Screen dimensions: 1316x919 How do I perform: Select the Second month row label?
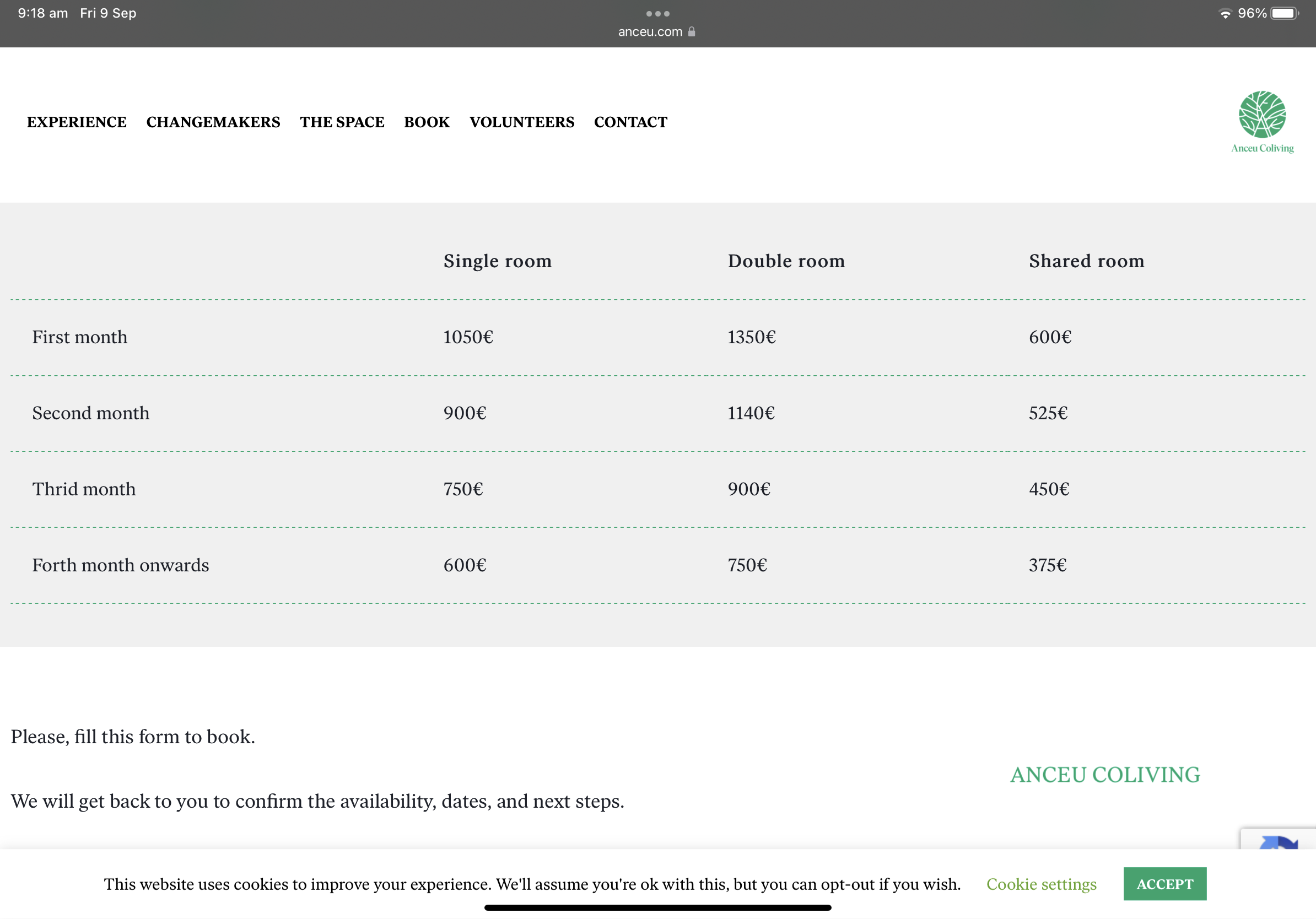pyautogui.click(x=90, y=413)
